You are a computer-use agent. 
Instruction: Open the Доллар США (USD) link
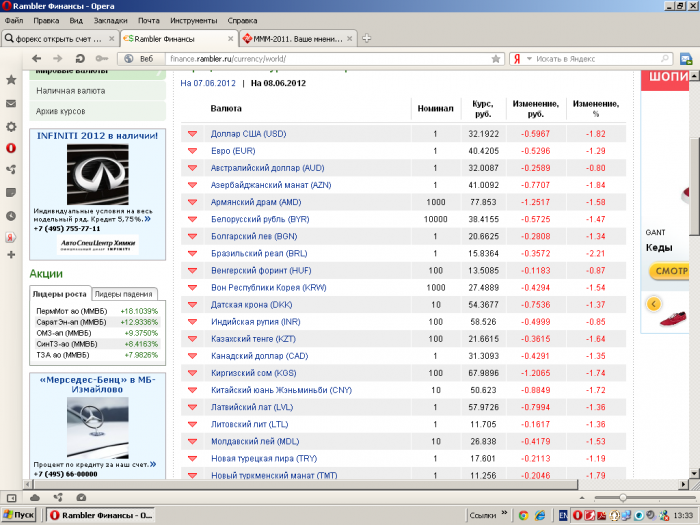click(248, 134)
